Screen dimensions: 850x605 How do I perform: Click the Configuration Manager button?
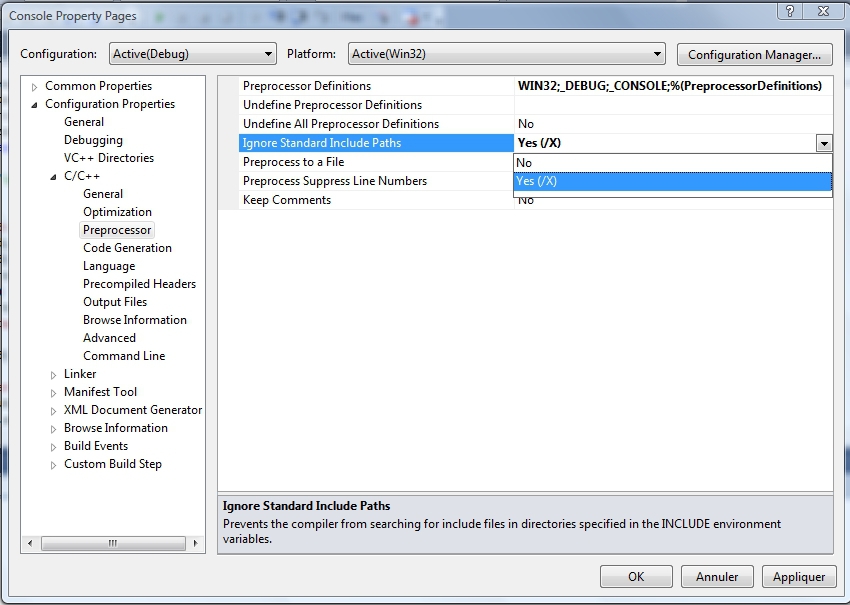754,54
